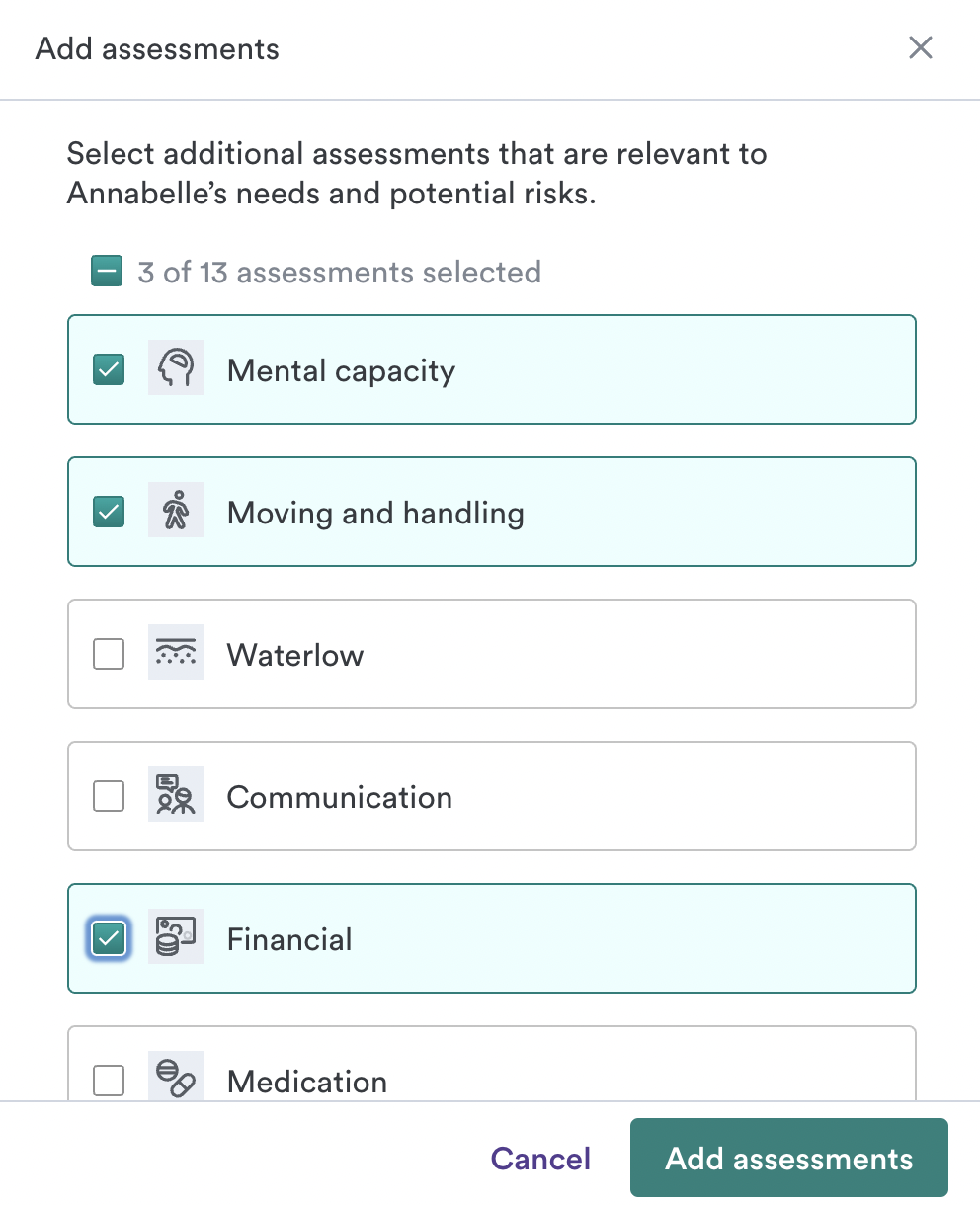
Task: Check the Waterlow checkbox
Action: pyautogui.click(x=109, y=654)
